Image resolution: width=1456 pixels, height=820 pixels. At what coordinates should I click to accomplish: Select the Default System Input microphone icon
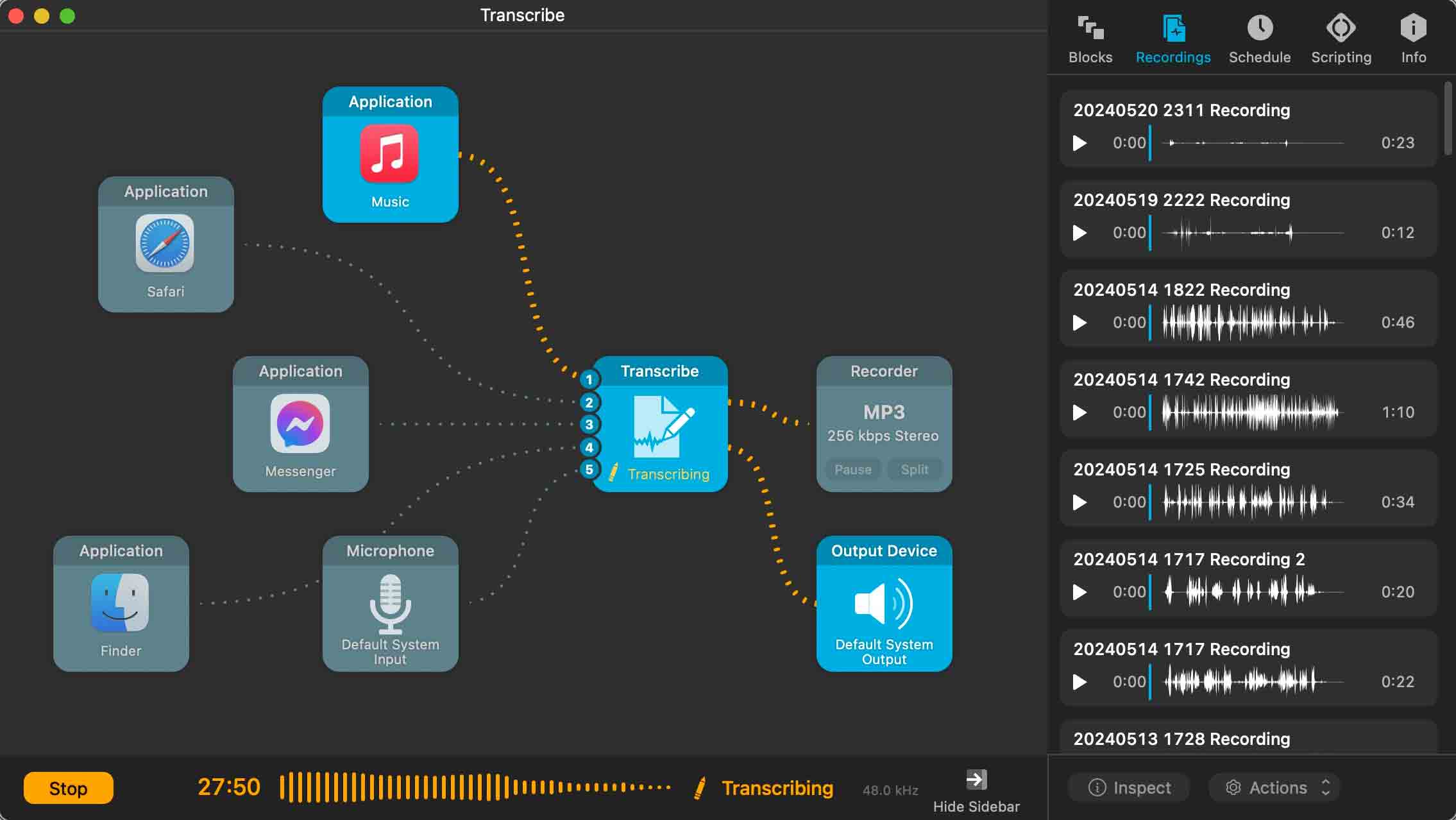coord(390,604)
